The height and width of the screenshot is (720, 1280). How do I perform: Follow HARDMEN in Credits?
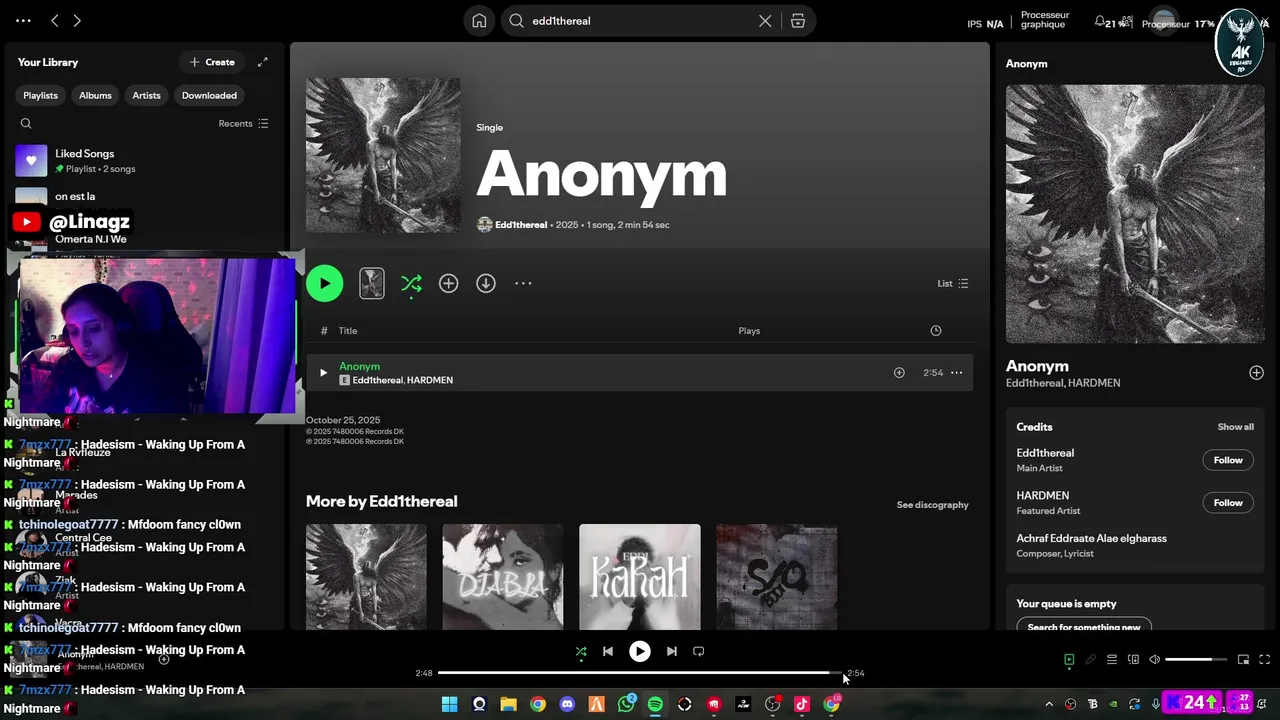(x=1228, y=503)
